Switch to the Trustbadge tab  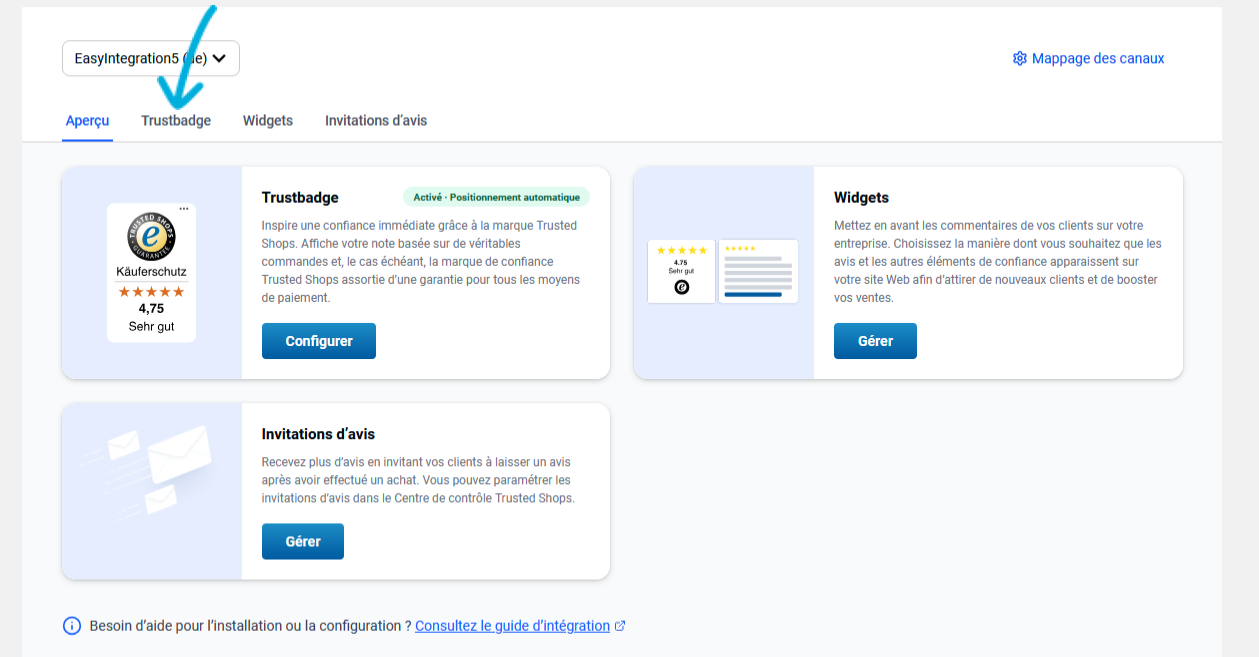point(176,121)
